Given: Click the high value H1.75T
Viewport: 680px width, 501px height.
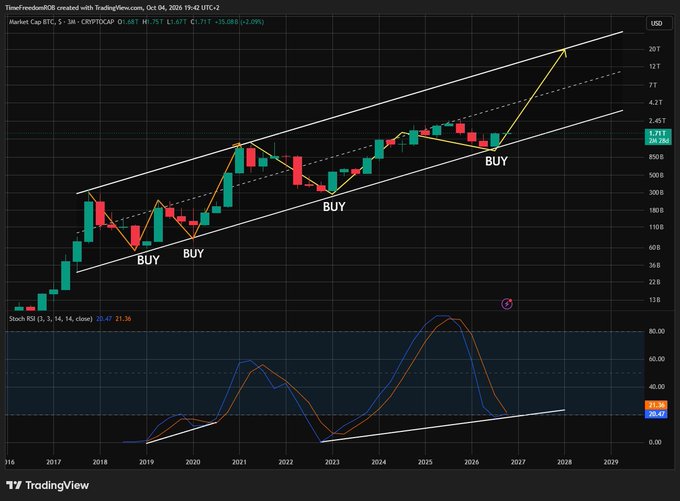Looking at the screenshot, I should (x=154, y=22).
